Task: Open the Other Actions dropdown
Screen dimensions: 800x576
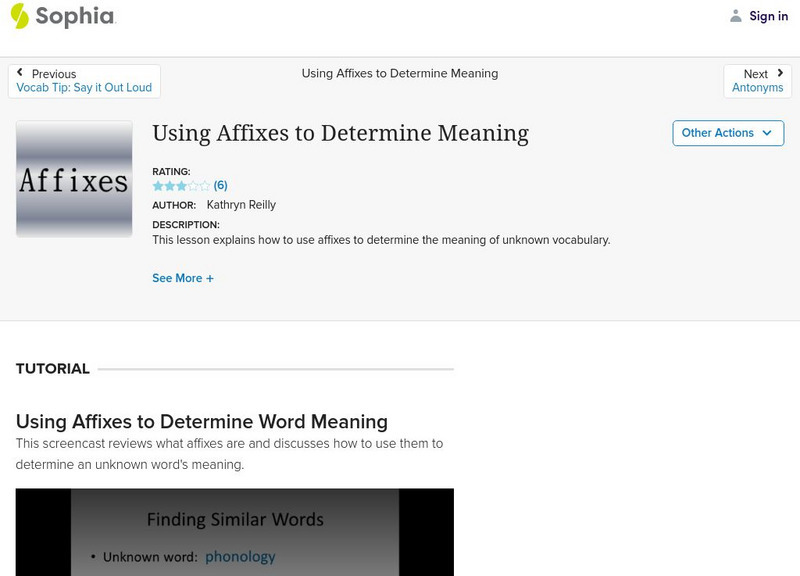Action: 727,133
